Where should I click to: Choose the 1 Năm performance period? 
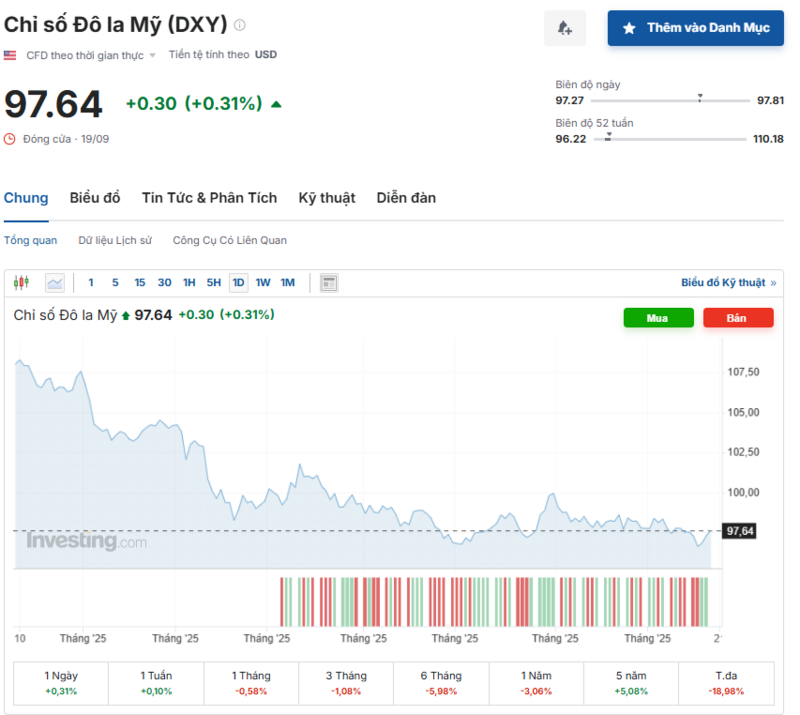[x=535, y=683]
